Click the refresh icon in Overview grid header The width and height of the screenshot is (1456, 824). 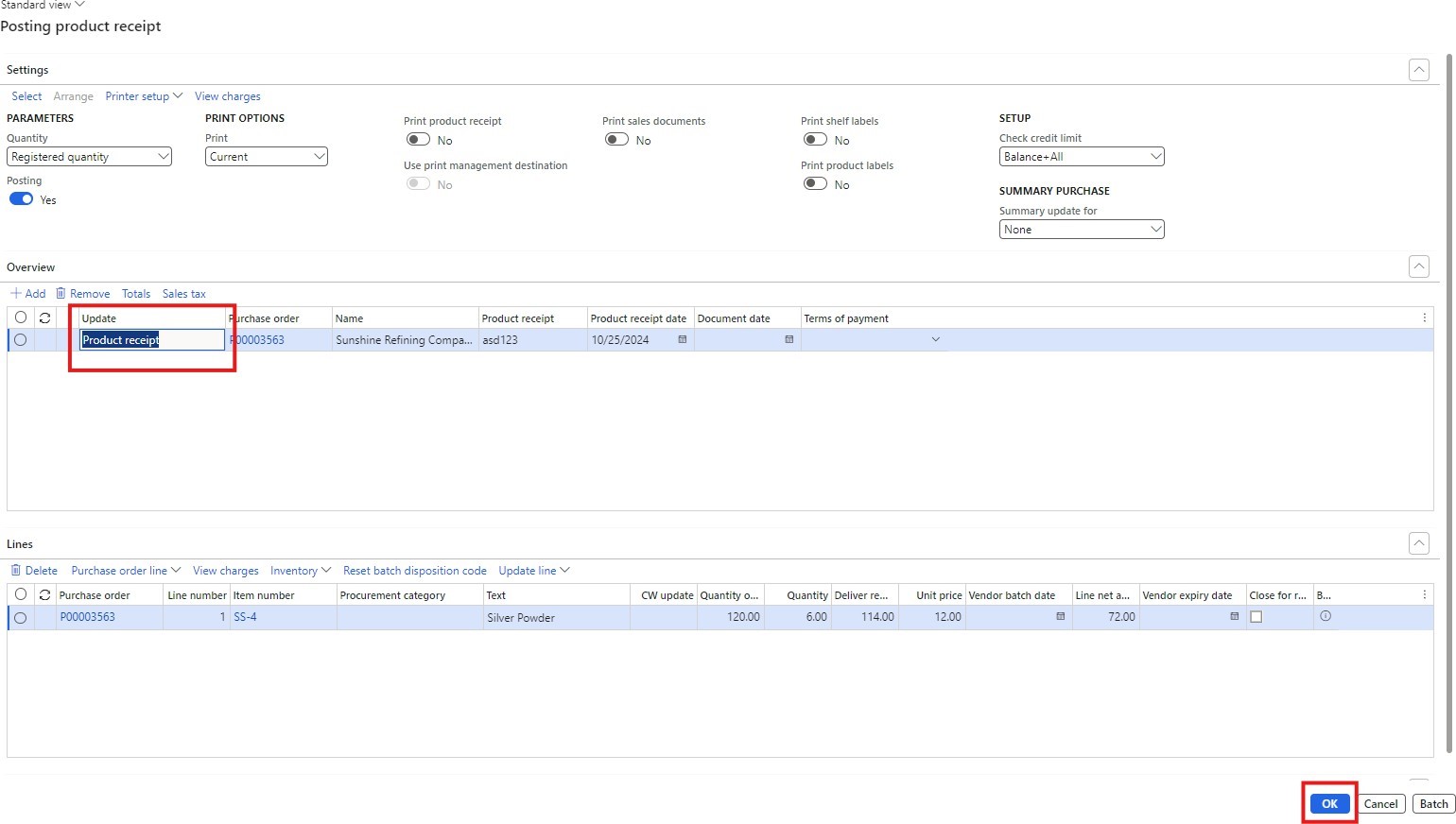[44, 318]
